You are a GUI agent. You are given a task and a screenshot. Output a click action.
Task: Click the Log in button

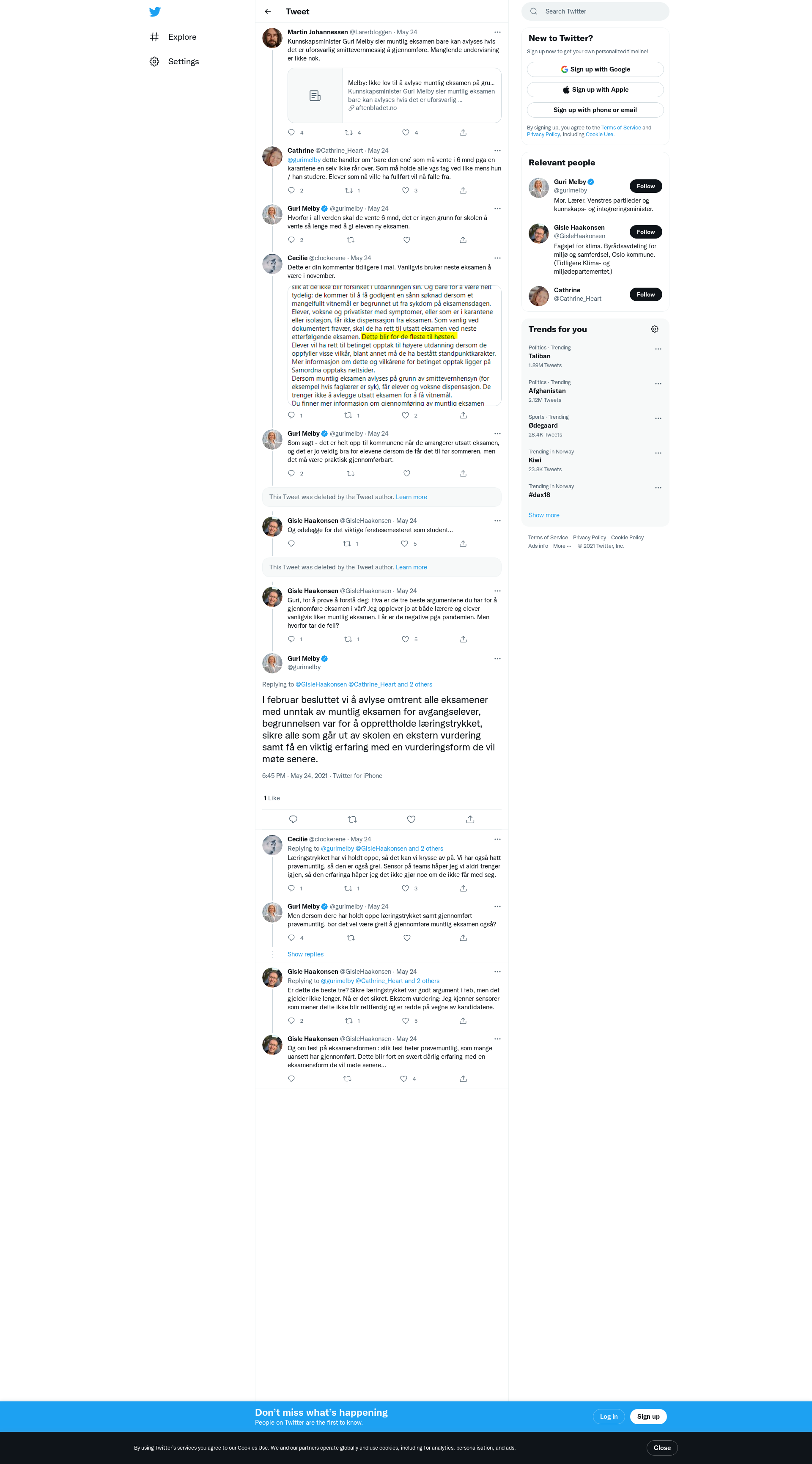click(x=609, y=1416)
